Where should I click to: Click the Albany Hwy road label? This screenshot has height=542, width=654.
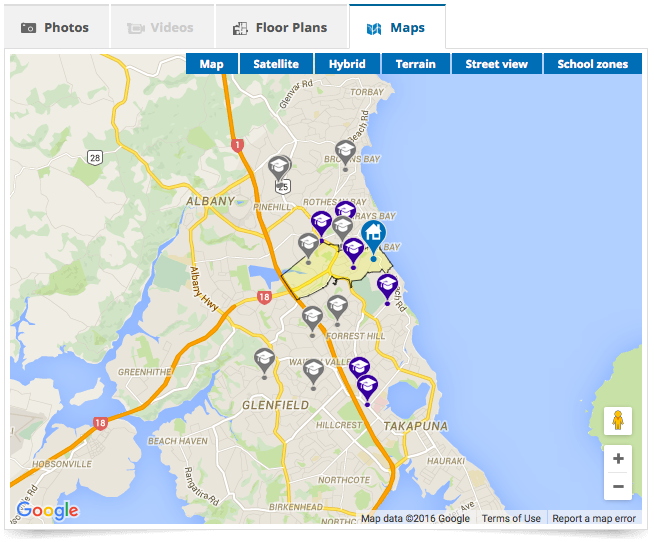pos(204,290)
